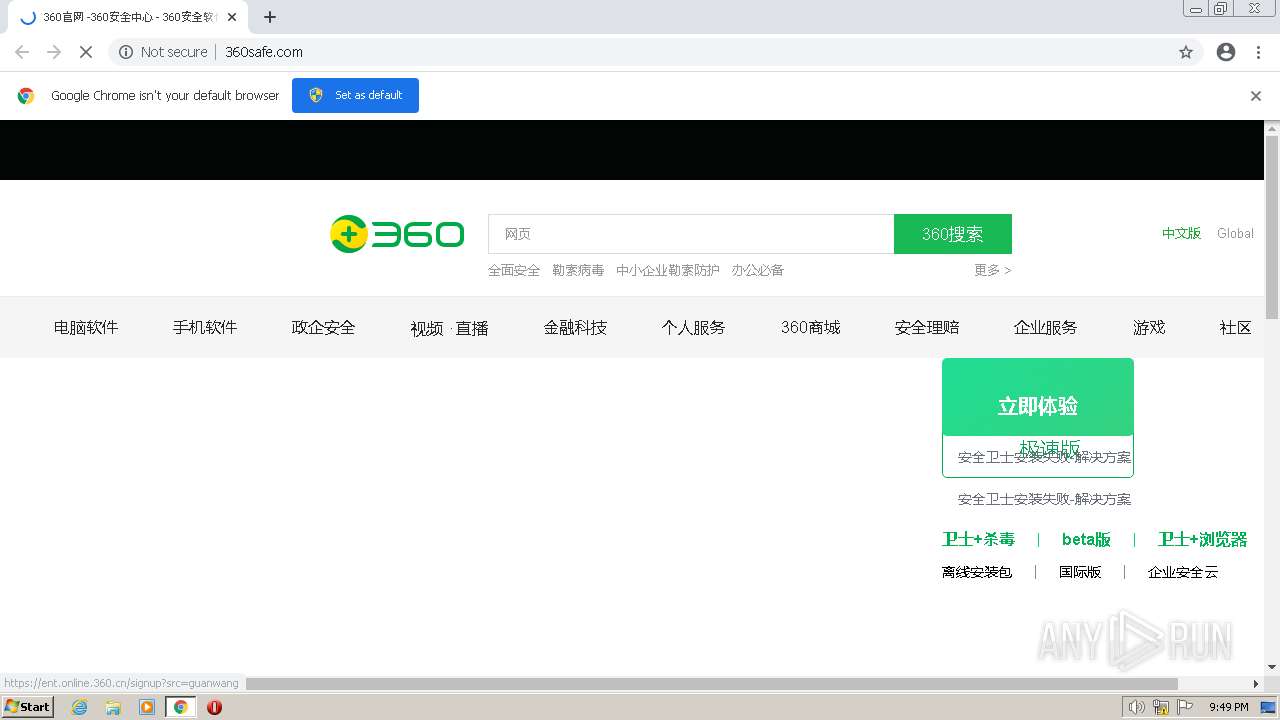
Task: Click the address bar URL 360safe.com
Action: pos(264,52)
